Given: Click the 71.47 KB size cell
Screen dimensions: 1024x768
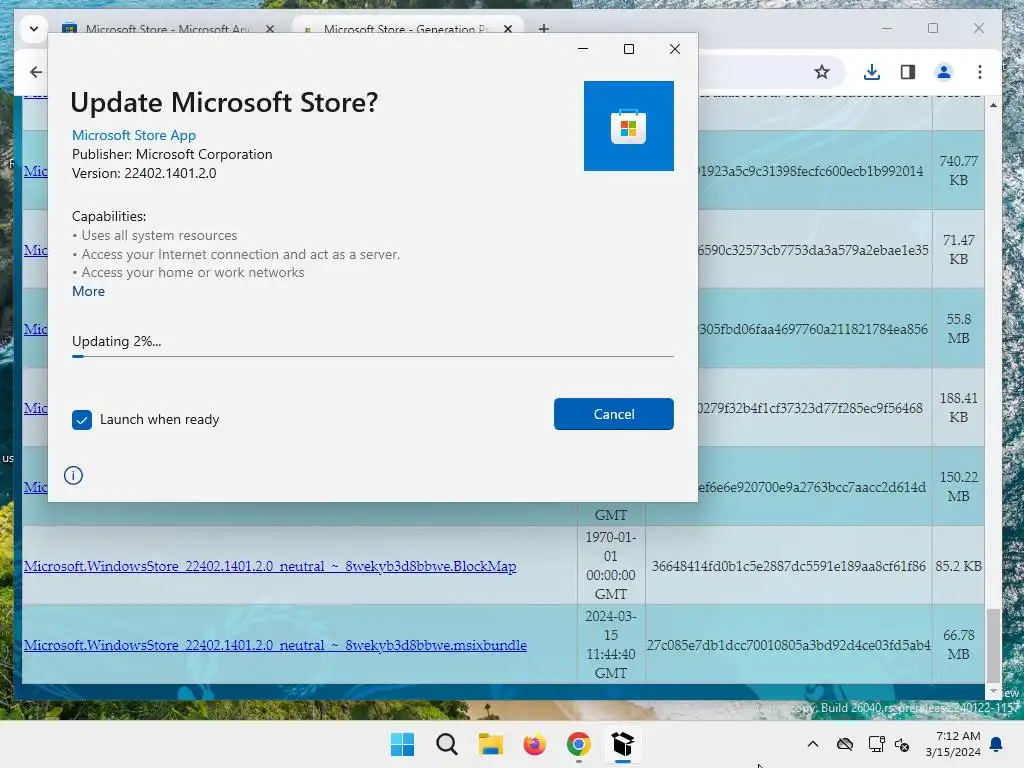Looking at the screenshot, I should [958, 249].
